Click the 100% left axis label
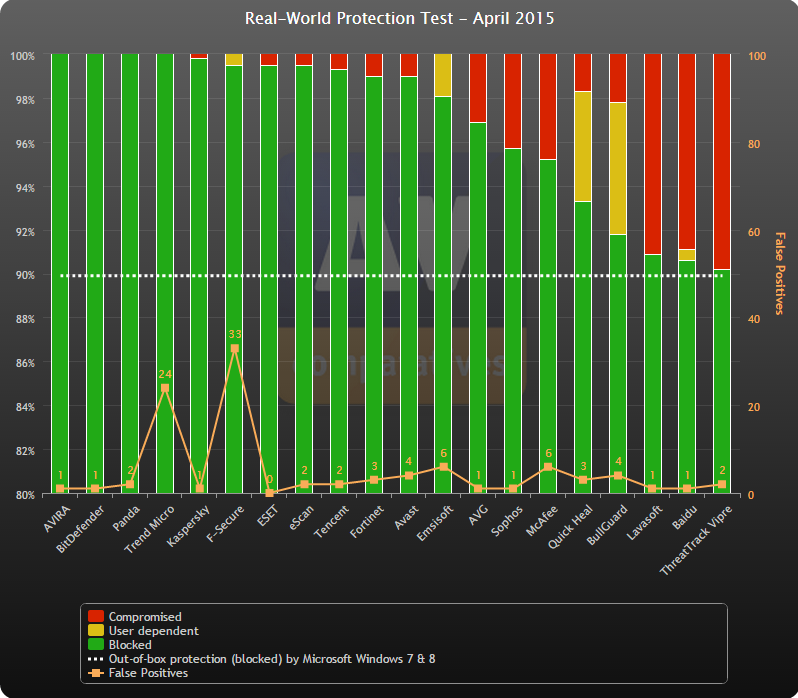Viewport: 798px width, 698px height. pyautogui.click(x=23, y=56)
